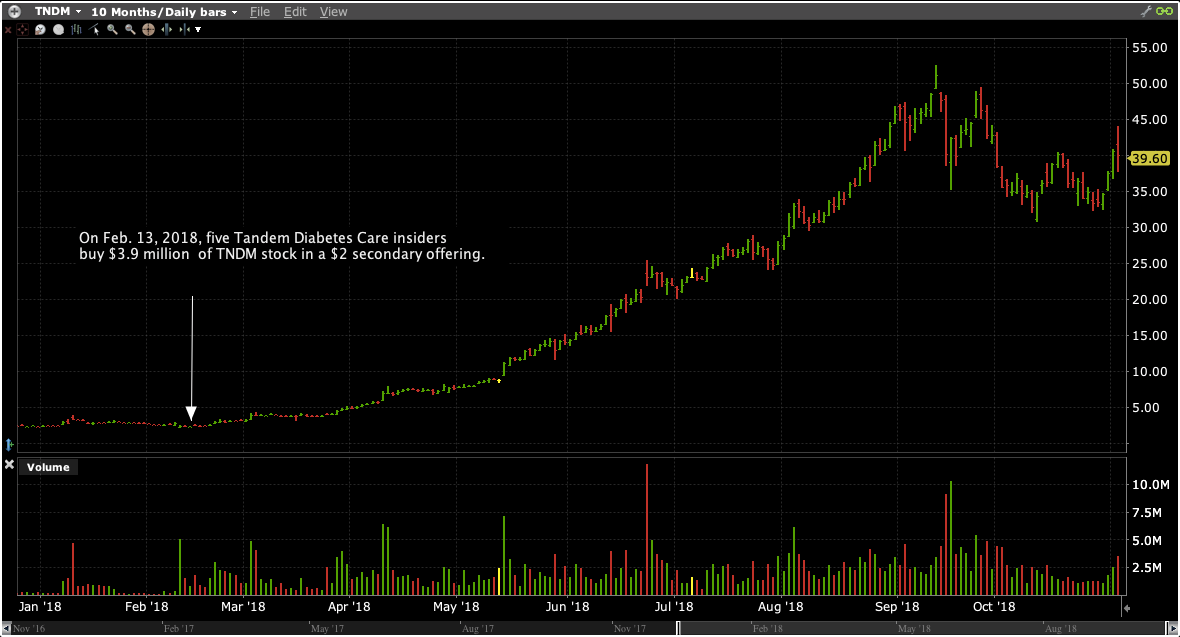The height and width of the screenshot is (637, 1180).
Task: Click the red X in toolbar
Action: 8,30
